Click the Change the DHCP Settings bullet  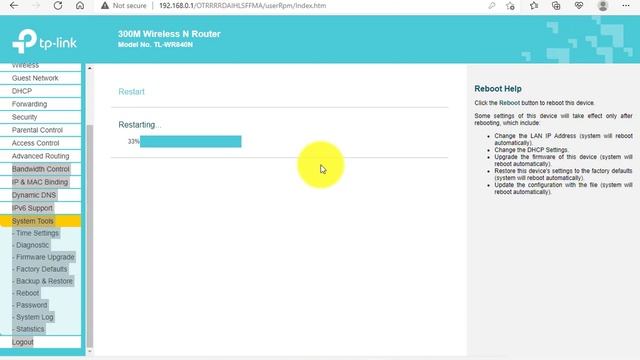coord(531,150)
